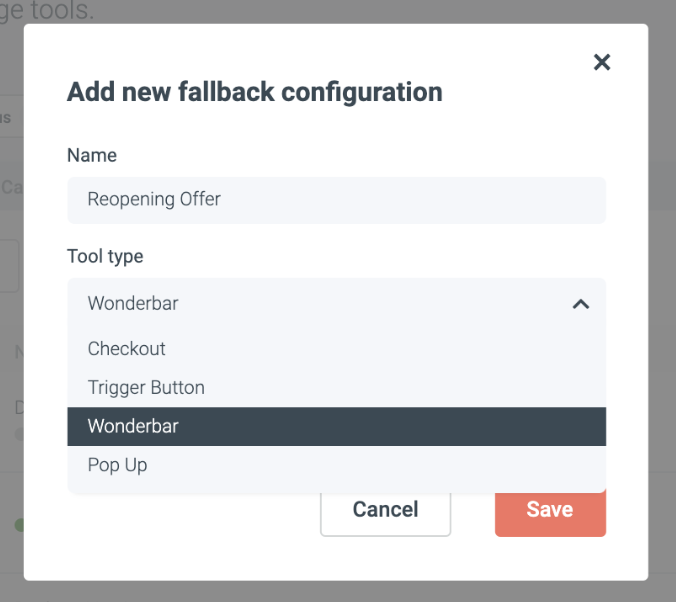Click the partially hidden tab at left edge
Image resolution: width=676 pixels, height=602 pixels.
[6, 118]
